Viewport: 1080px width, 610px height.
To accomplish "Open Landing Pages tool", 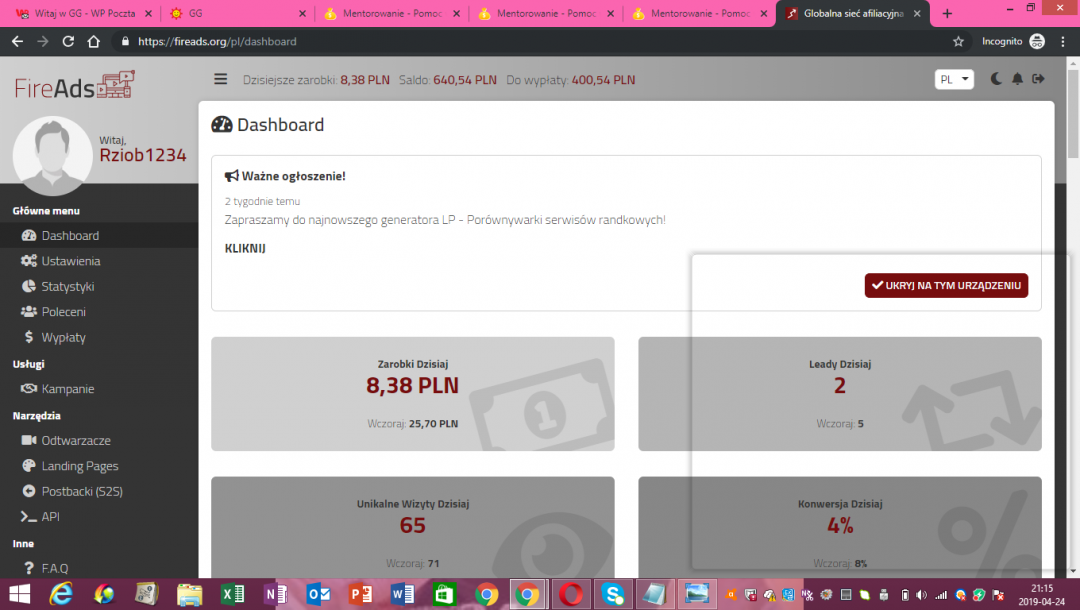I will click(79, 466).
